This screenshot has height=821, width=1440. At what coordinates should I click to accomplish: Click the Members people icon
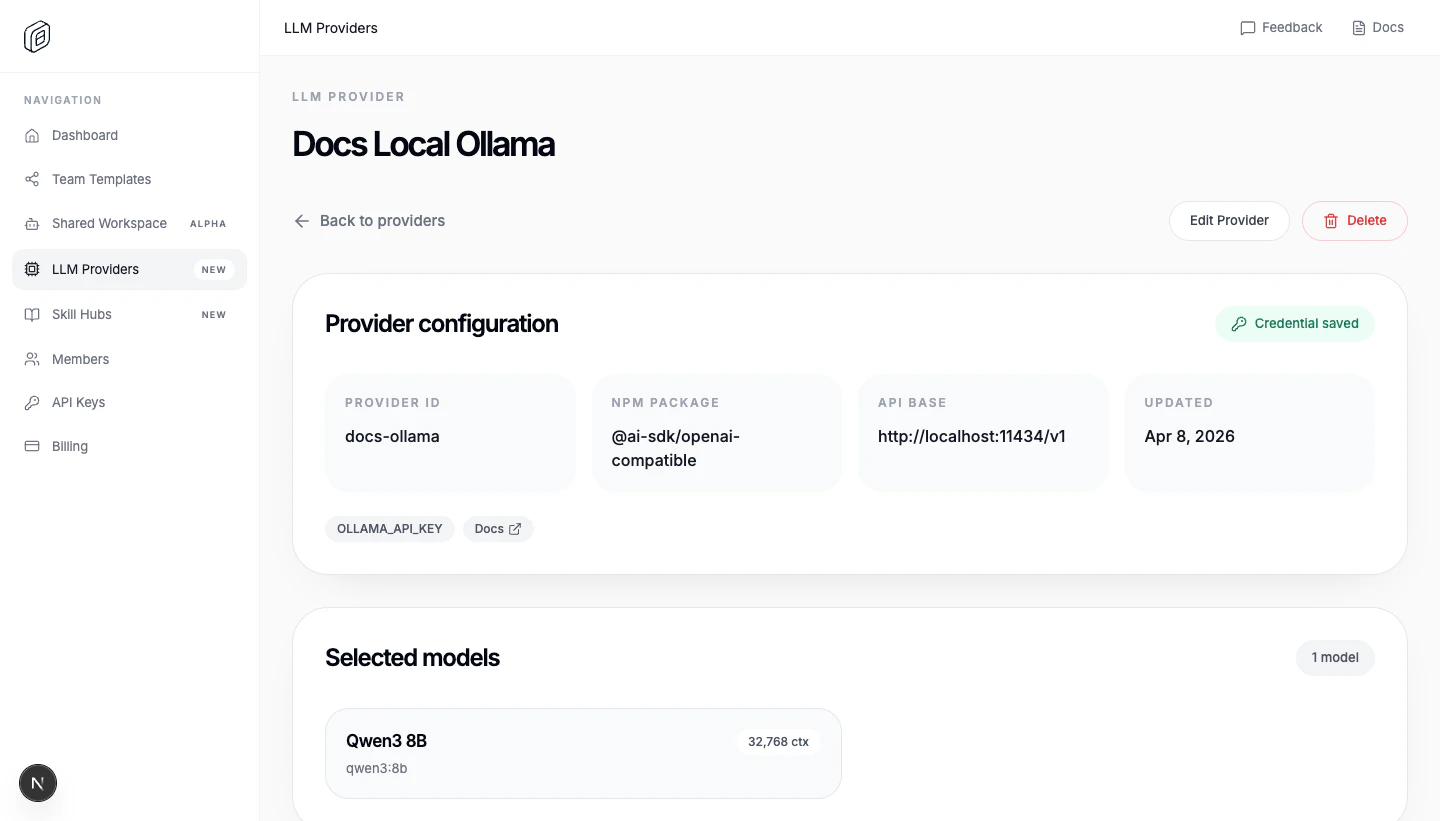coord(31,359)
